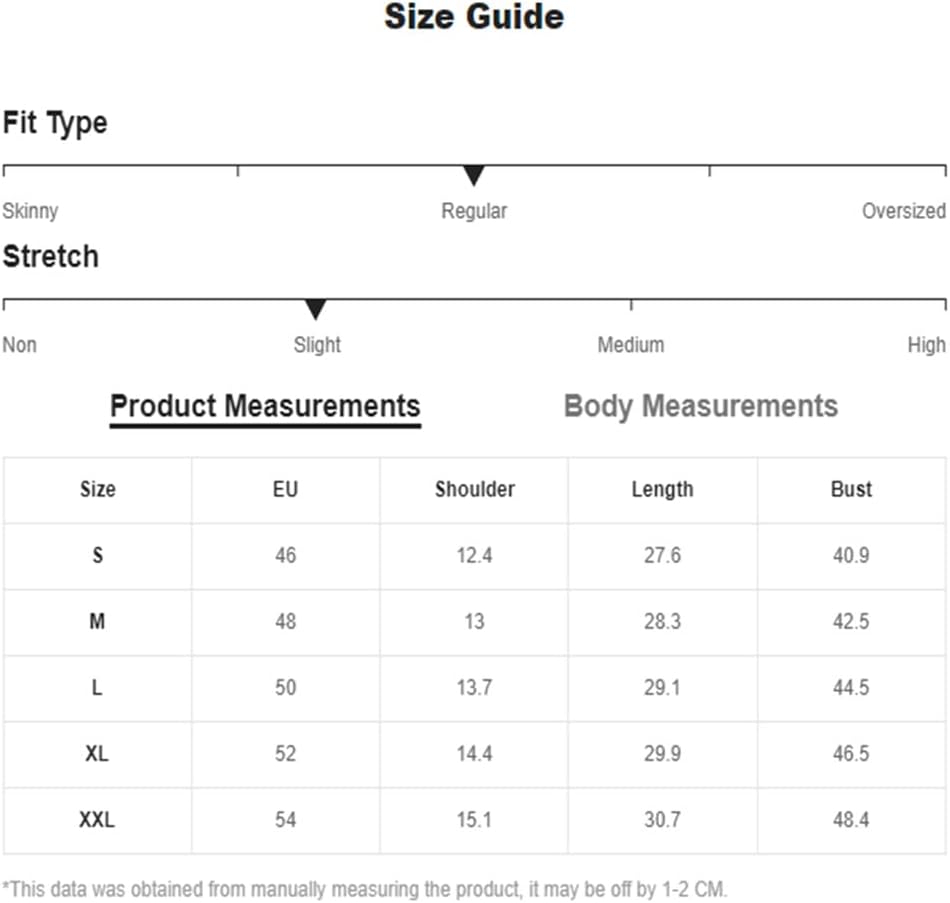The width and height of the screenshot is (950, 903).
Task: Click the Stretch triangle marker
Action: tap(316, 309)
